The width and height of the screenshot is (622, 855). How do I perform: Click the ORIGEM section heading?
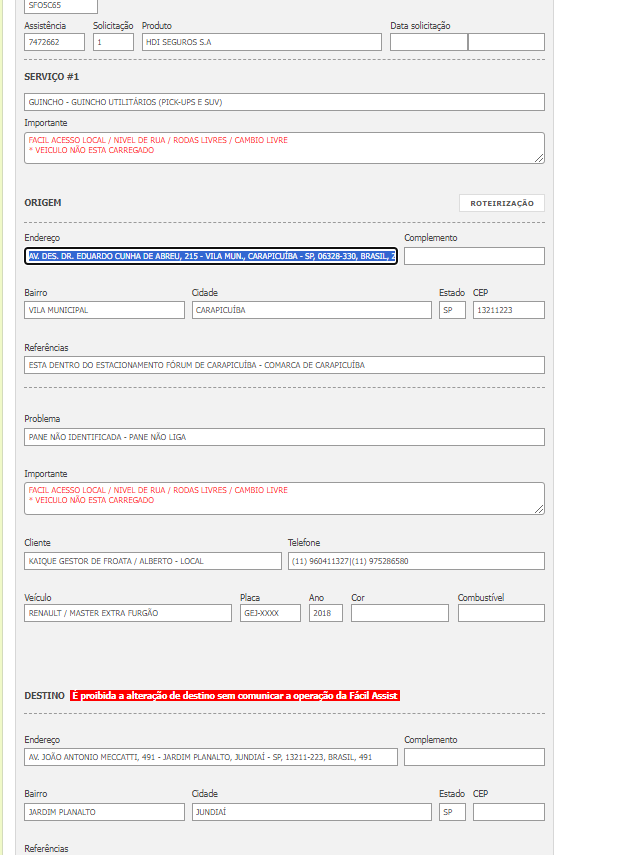(x=43, y=203)
